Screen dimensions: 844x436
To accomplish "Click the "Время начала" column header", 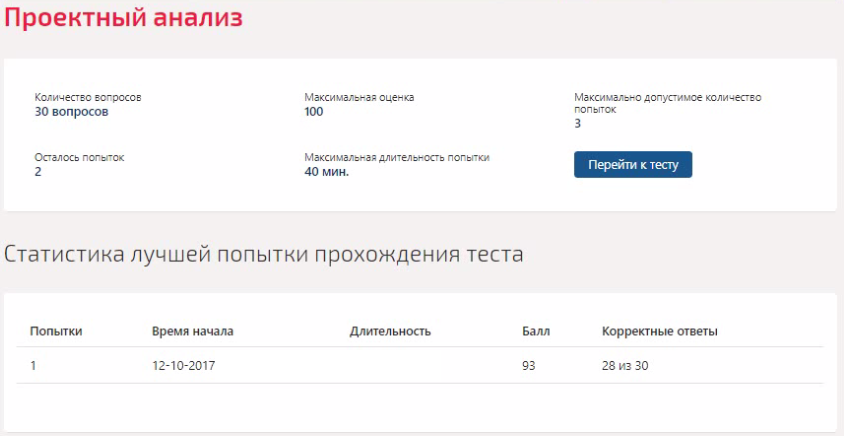I will point(192,331).
